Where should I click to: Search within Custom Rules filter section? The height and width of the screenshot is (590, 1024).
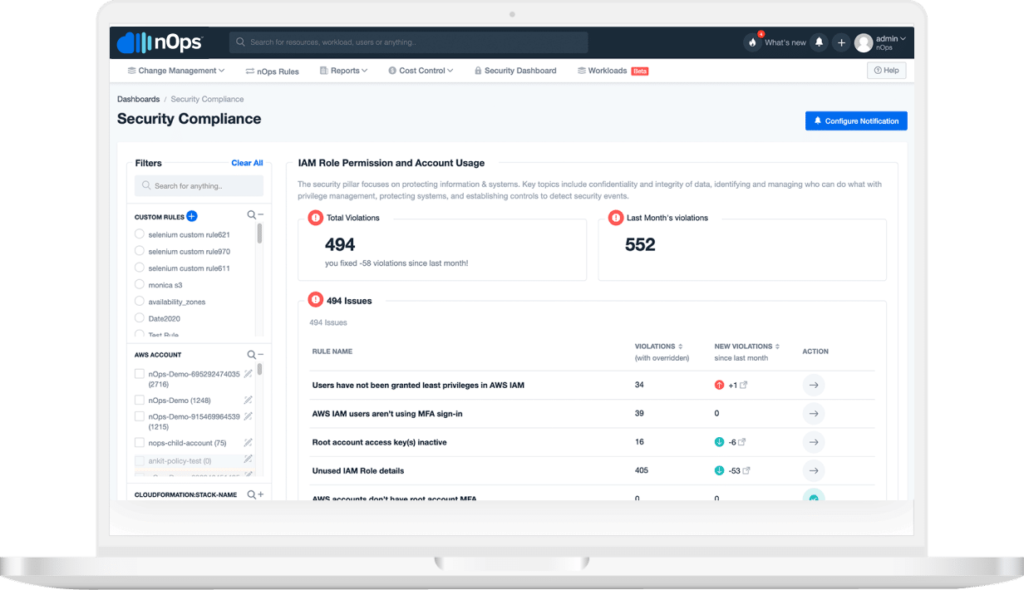click(251, 215)
